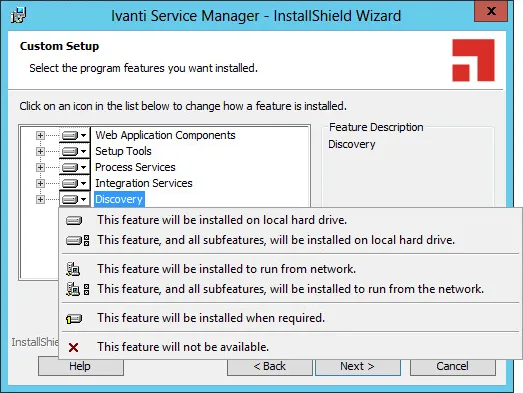
Task: Choose 'all subfeatures run from the network' option
Action: [x=290, y=289]
